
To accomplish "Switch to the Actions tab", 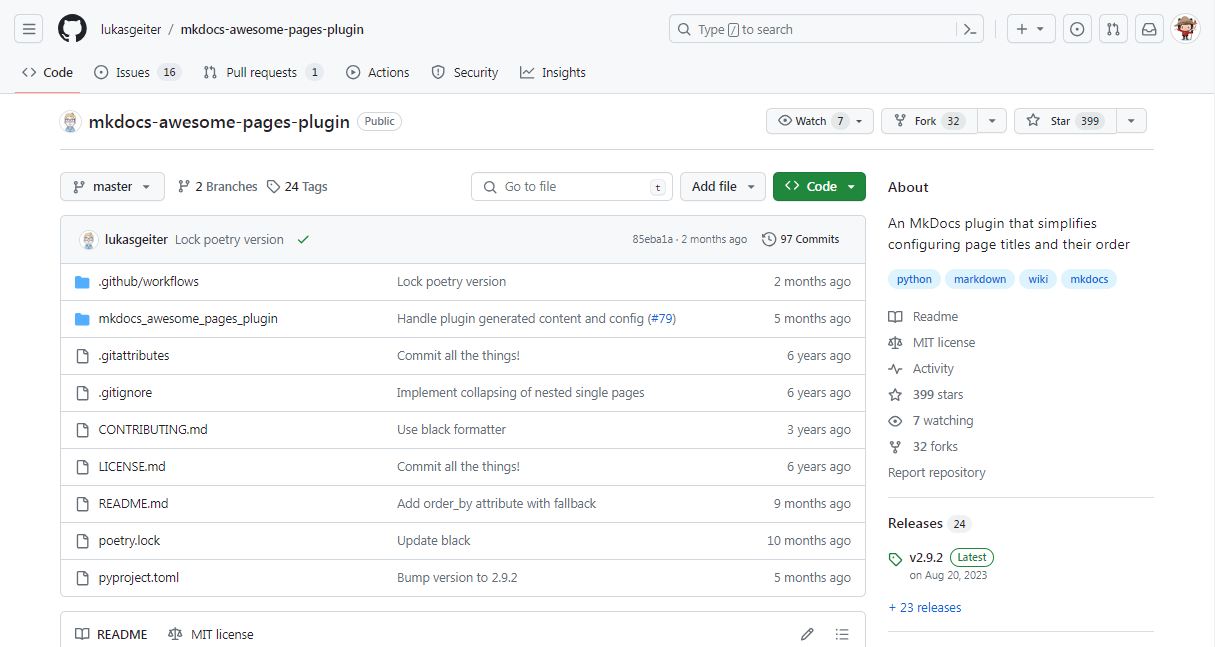I will click(378, 72).
